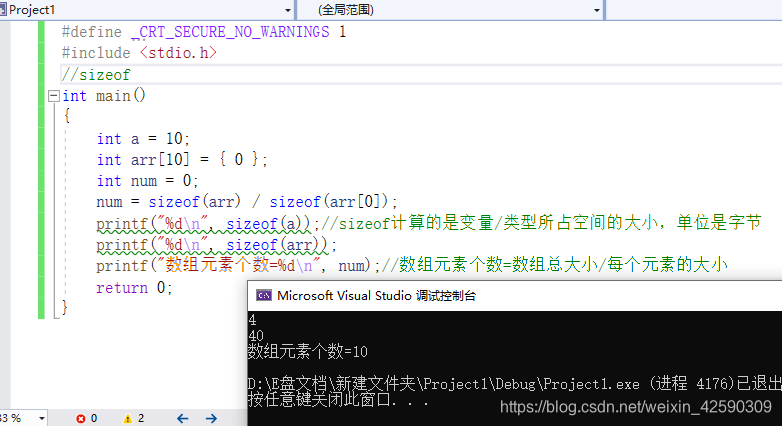Click the <stdio.h> include text

179,53
